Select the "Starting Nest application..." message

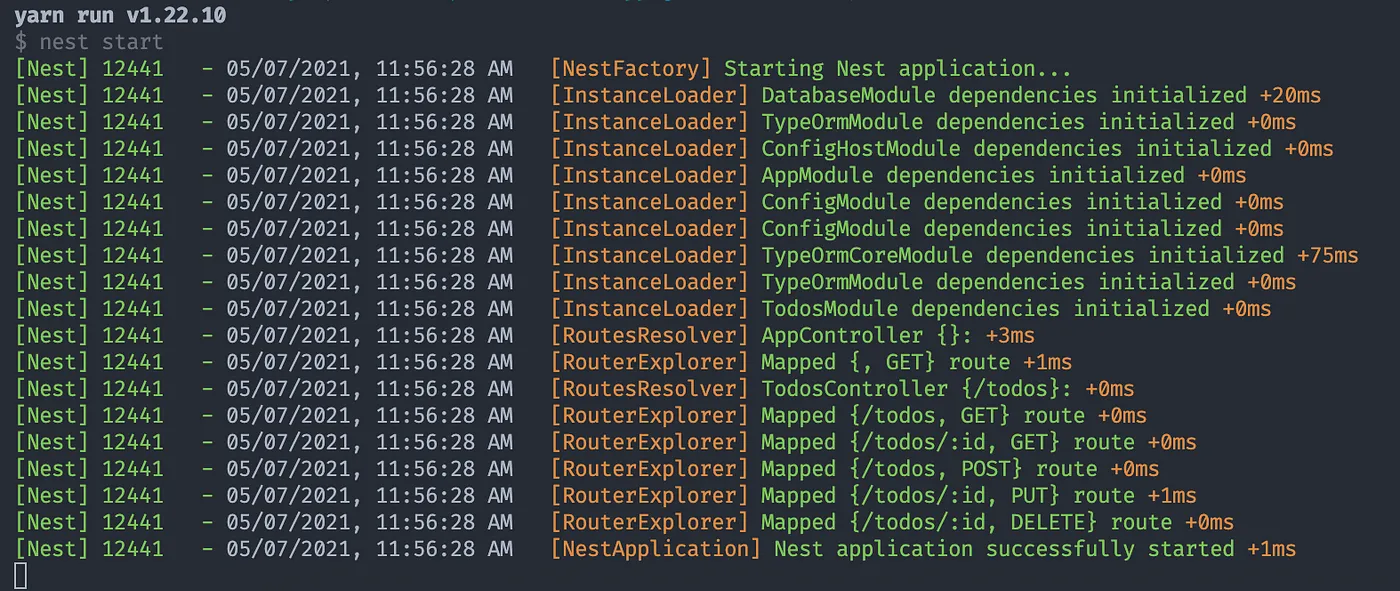[897, 69]
